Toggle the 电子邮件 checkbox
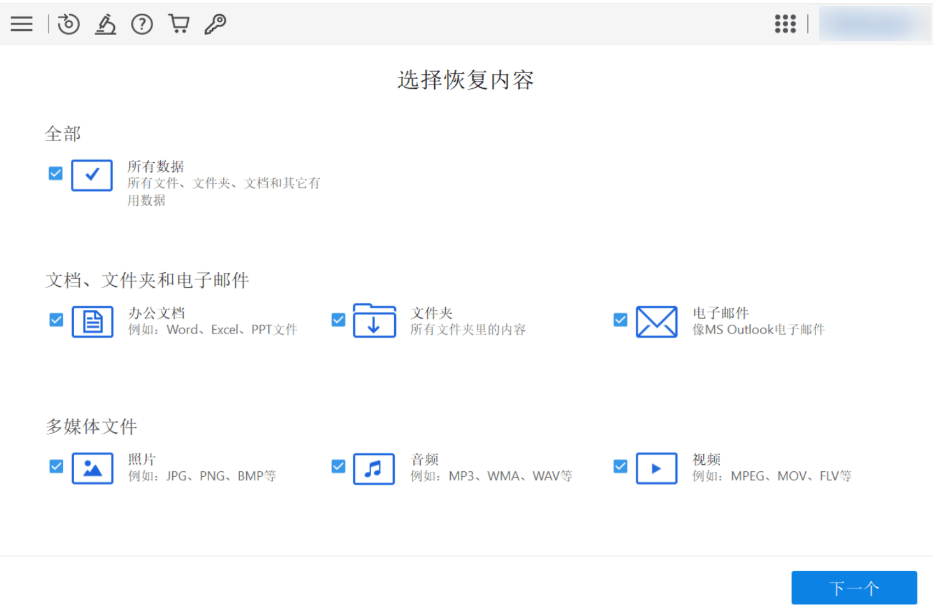933x609 pixels. (x=620, y=320)
